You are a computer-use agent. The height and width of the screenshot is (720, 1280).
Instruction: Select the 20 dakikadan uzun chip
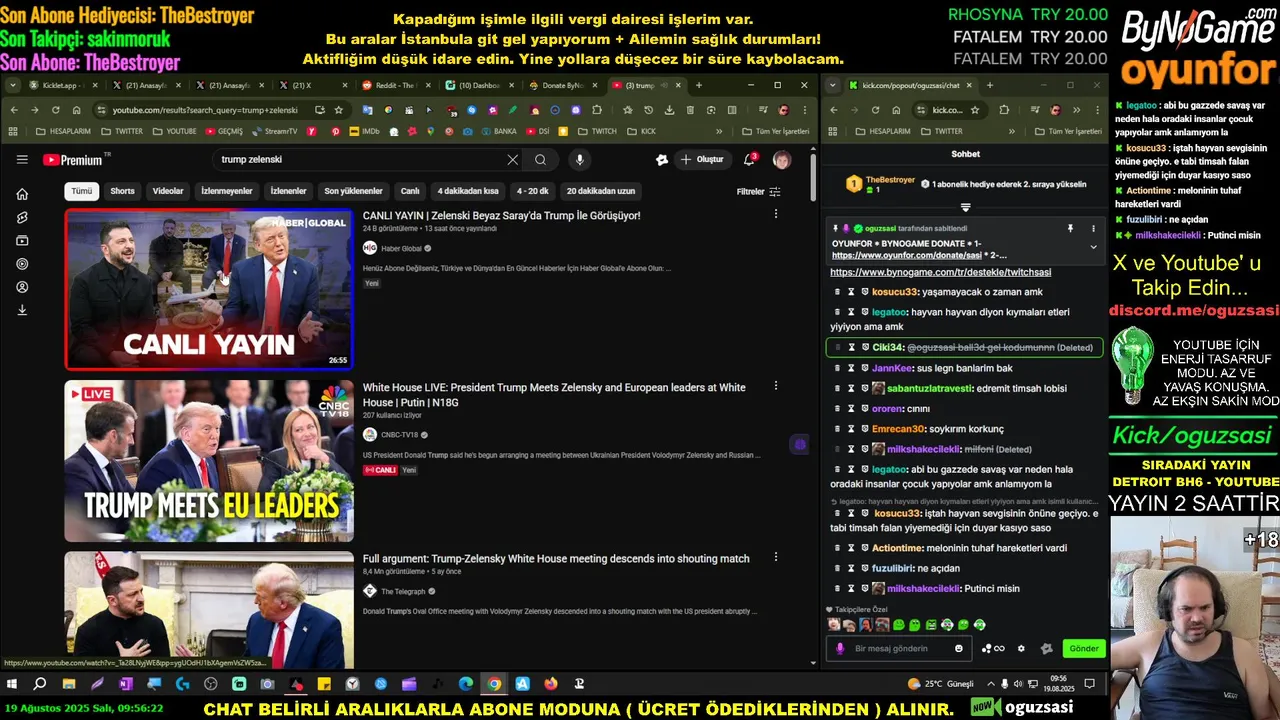pyautogui.click(x=601, y=191)
